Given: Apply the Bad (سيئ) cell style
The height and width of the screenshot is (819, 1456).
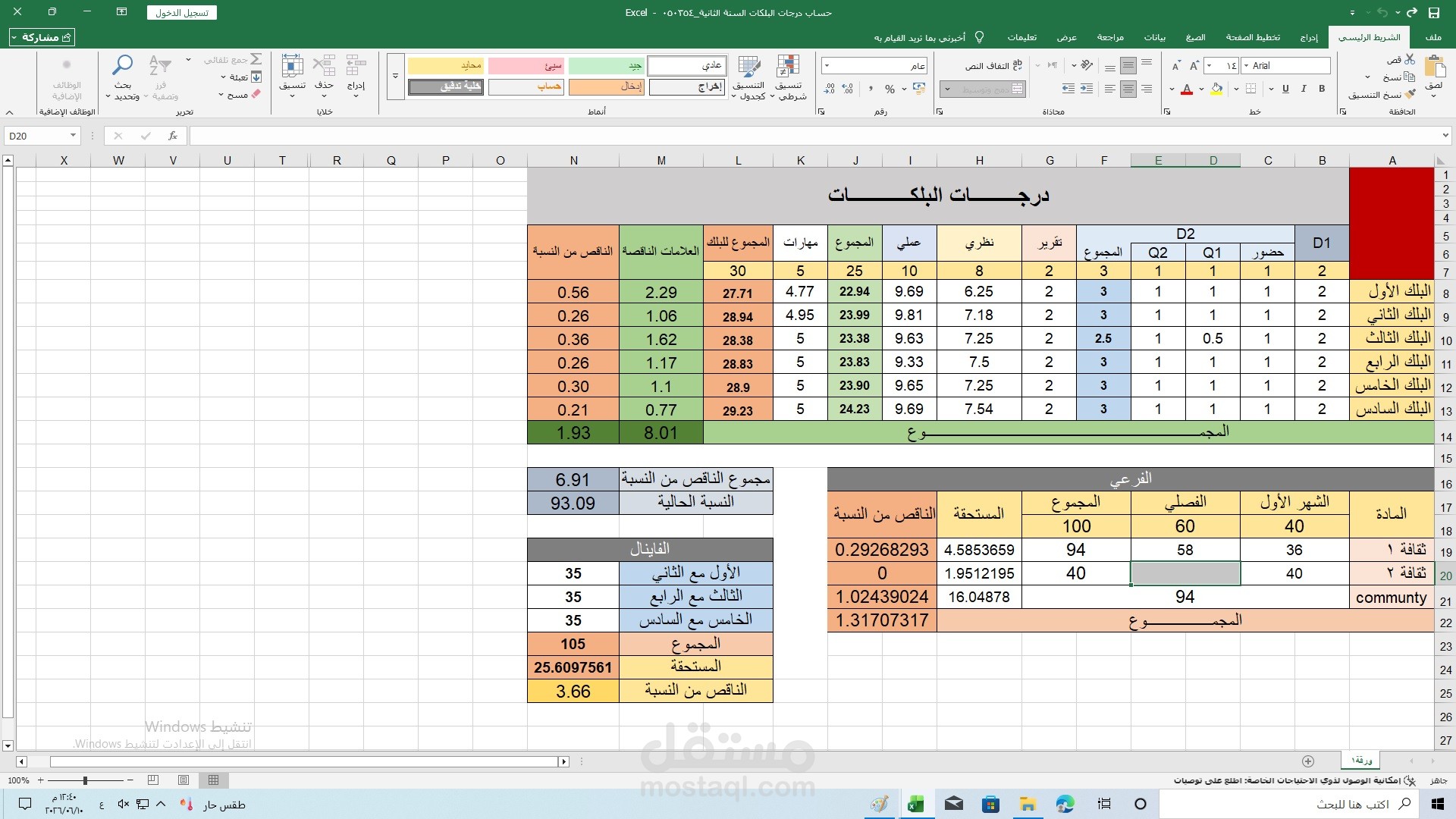Looking at the screenshot, I should coord(526,66).
